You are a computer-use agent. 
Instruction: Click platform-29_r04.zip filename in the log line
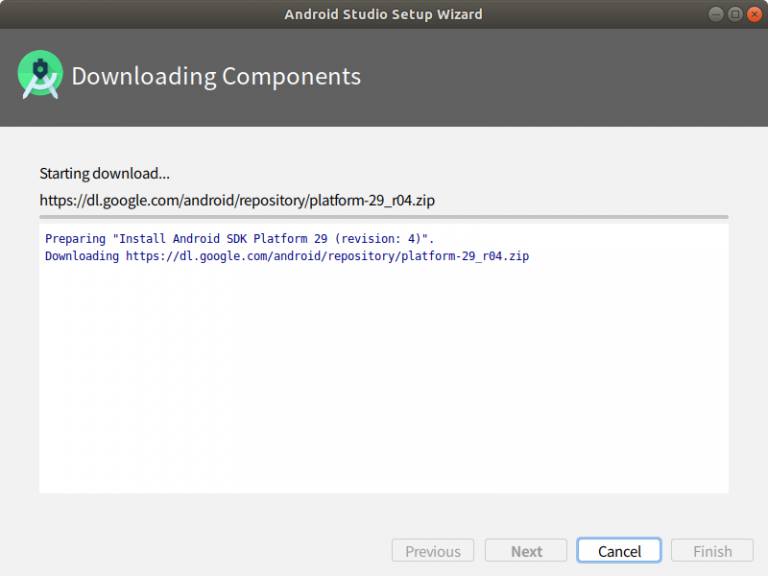pos(464,256)
